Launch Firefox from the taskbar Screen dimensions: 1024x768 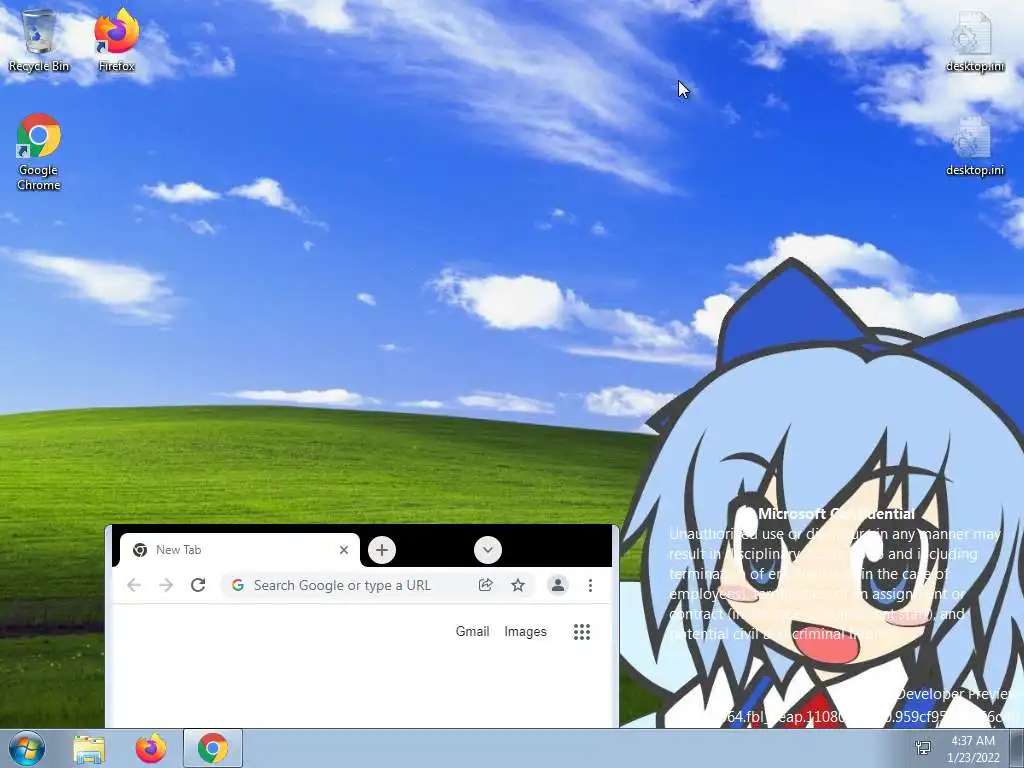pyautogui.click(x=151, y=748)
